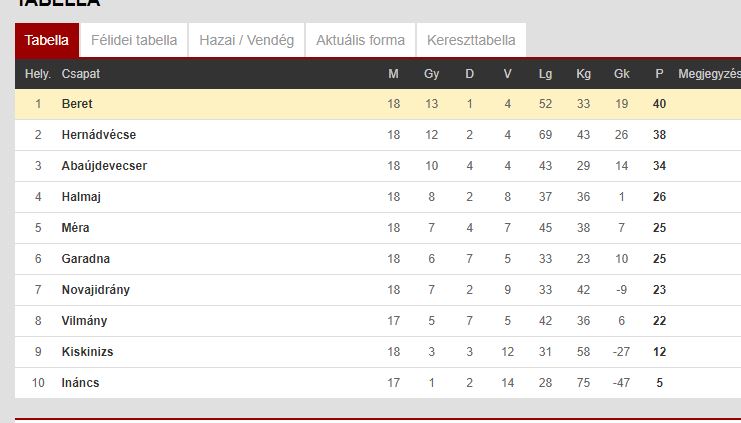This screenshot has height=423, width=741.
Task: Click the P points column header
Action: point(659,74)
